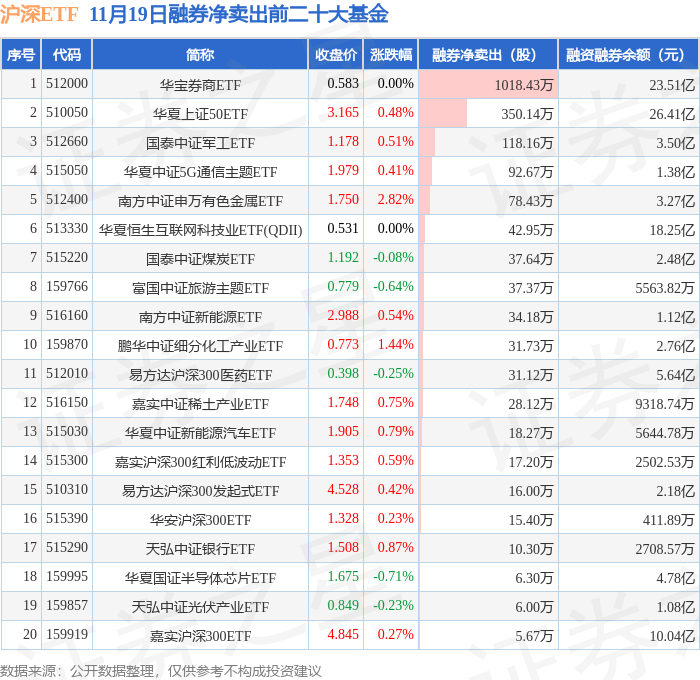Select the 华宝券商ETF name cell

(x=200, y=85)
